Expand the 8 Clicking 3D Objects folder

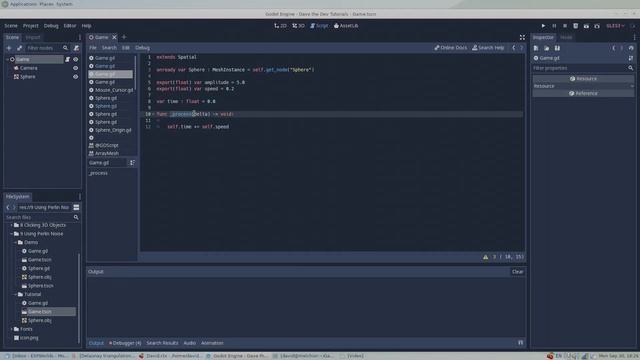[11, 225]
